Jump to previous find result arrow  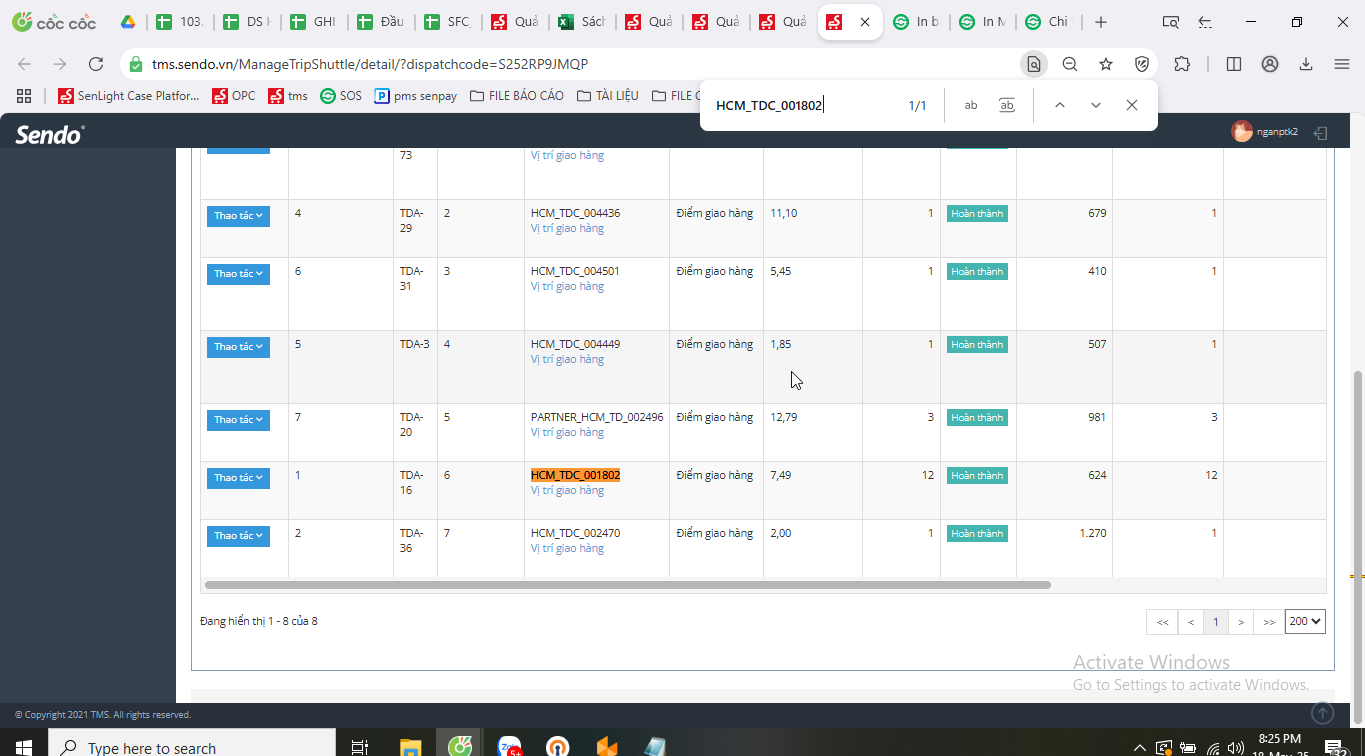[x=1060, y=105]
